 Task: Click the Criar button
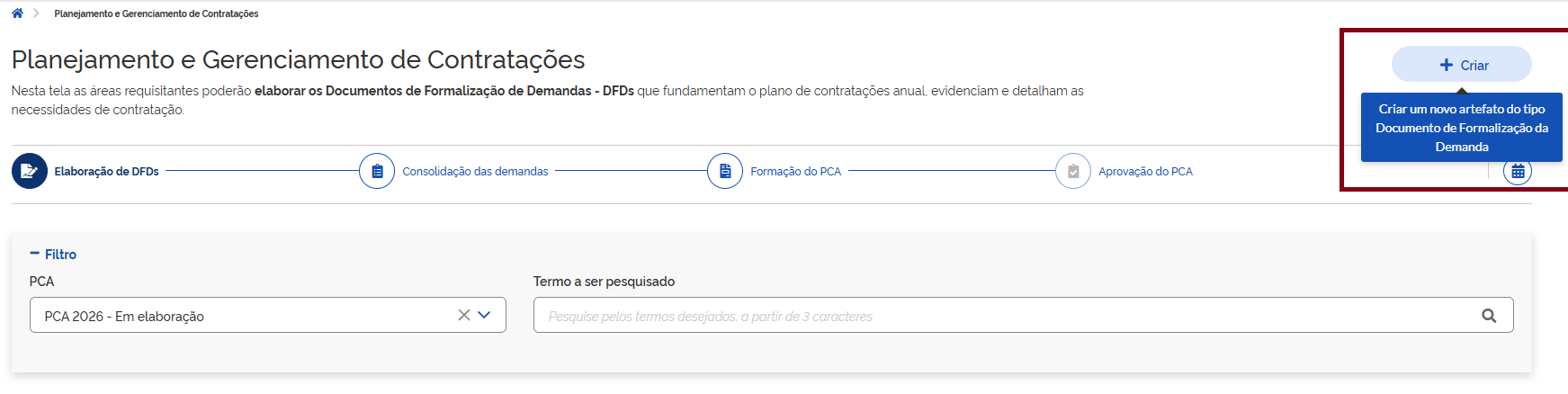click(x=1462, y=65)
